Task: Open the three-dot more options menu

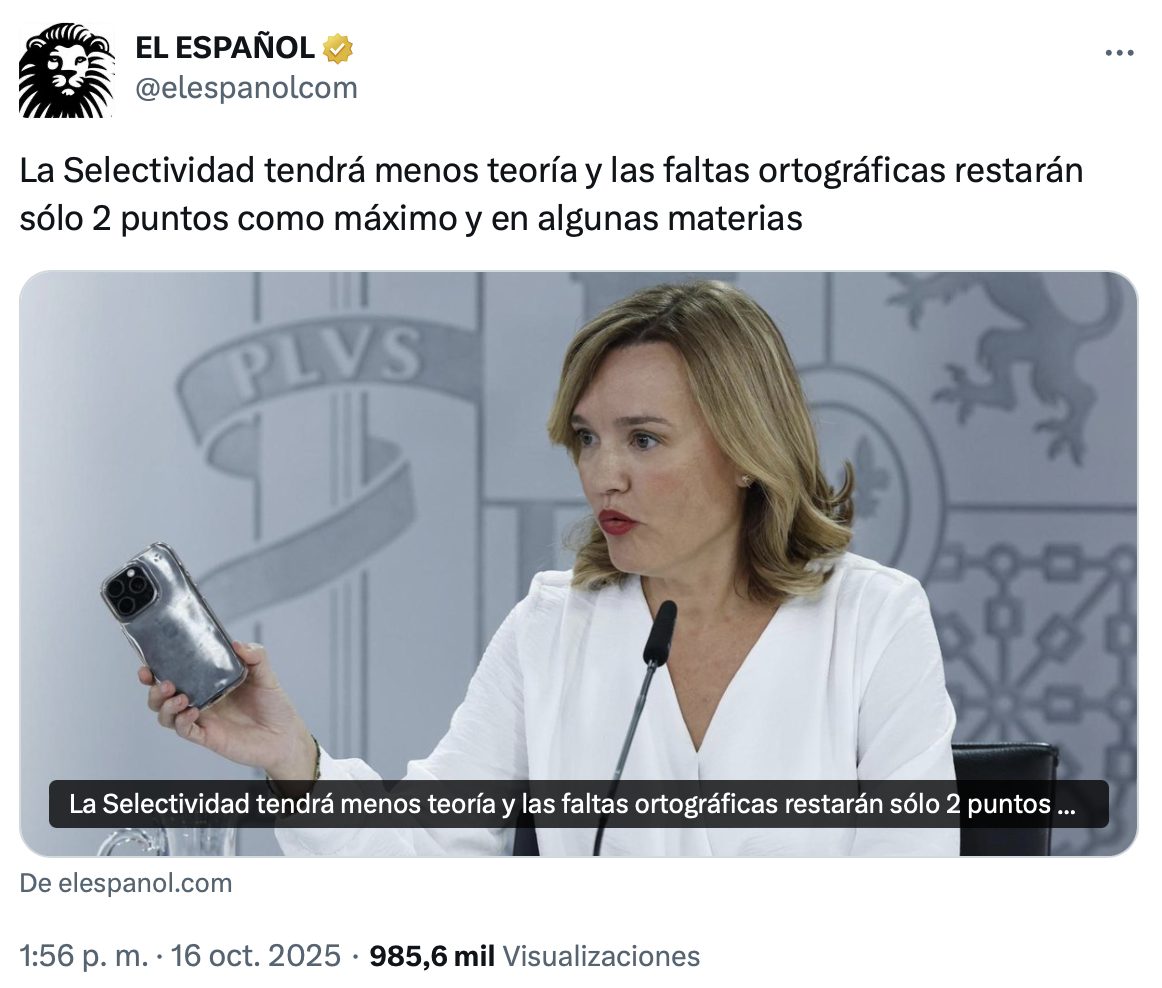Action: (x=1119, y=53)
